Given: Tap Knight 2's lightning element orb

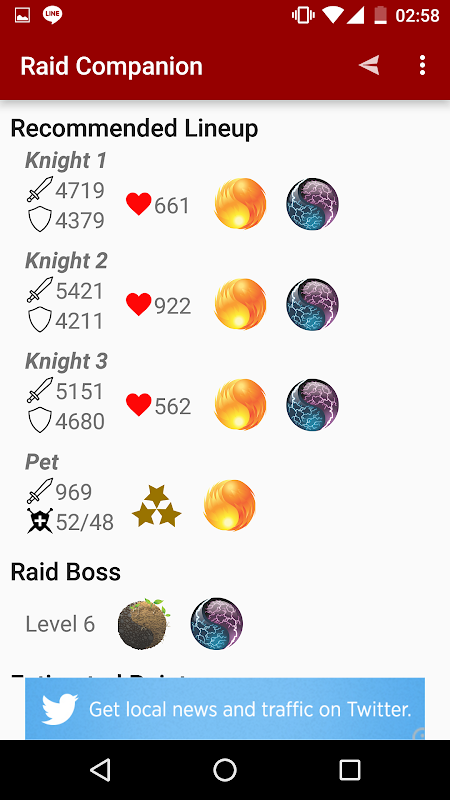Looking at the screenshot, I should (x=312, y=304).
